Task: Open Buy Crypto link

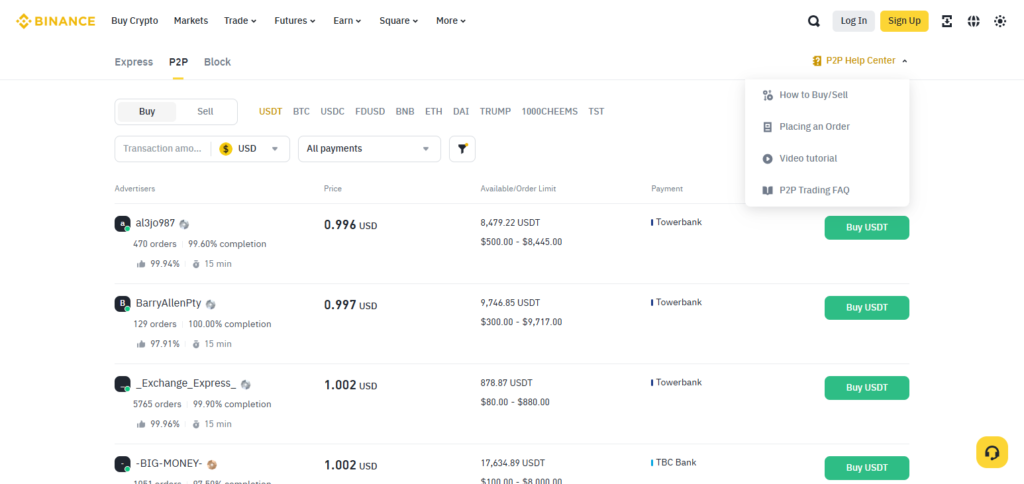Action: click(135, 21)
